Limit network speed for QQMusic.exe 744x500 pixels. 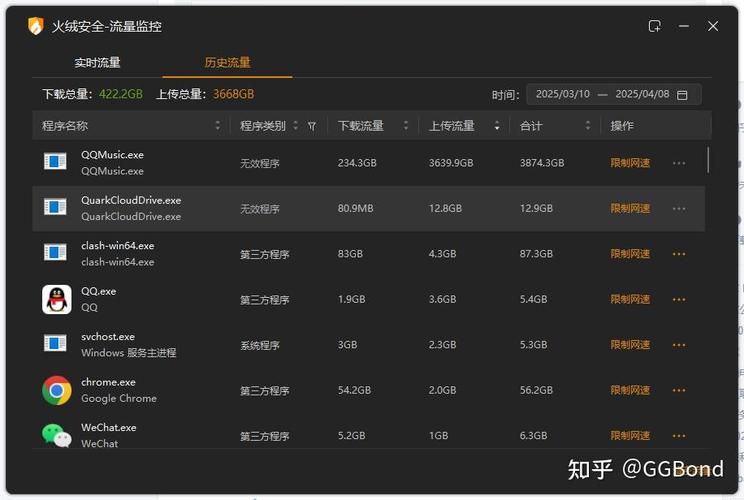pyautogui.click(x=630, y=163)
